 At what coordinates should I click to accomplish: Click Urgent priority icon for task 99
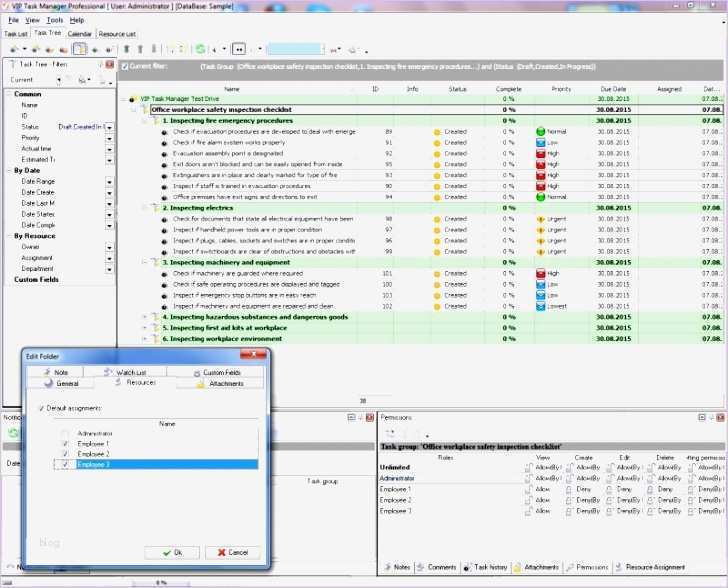pos(540,252)
